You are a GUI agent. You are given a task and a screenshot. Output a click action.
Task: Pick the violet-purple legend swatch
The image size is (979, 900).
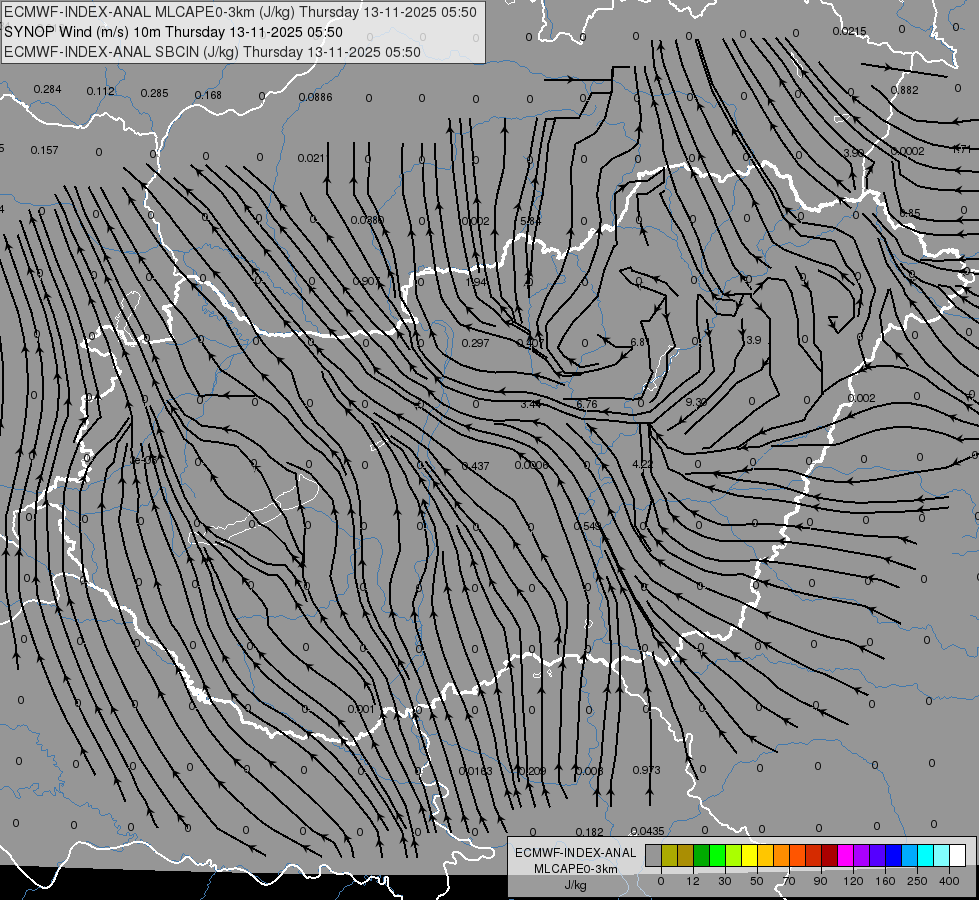pos(862,855)
